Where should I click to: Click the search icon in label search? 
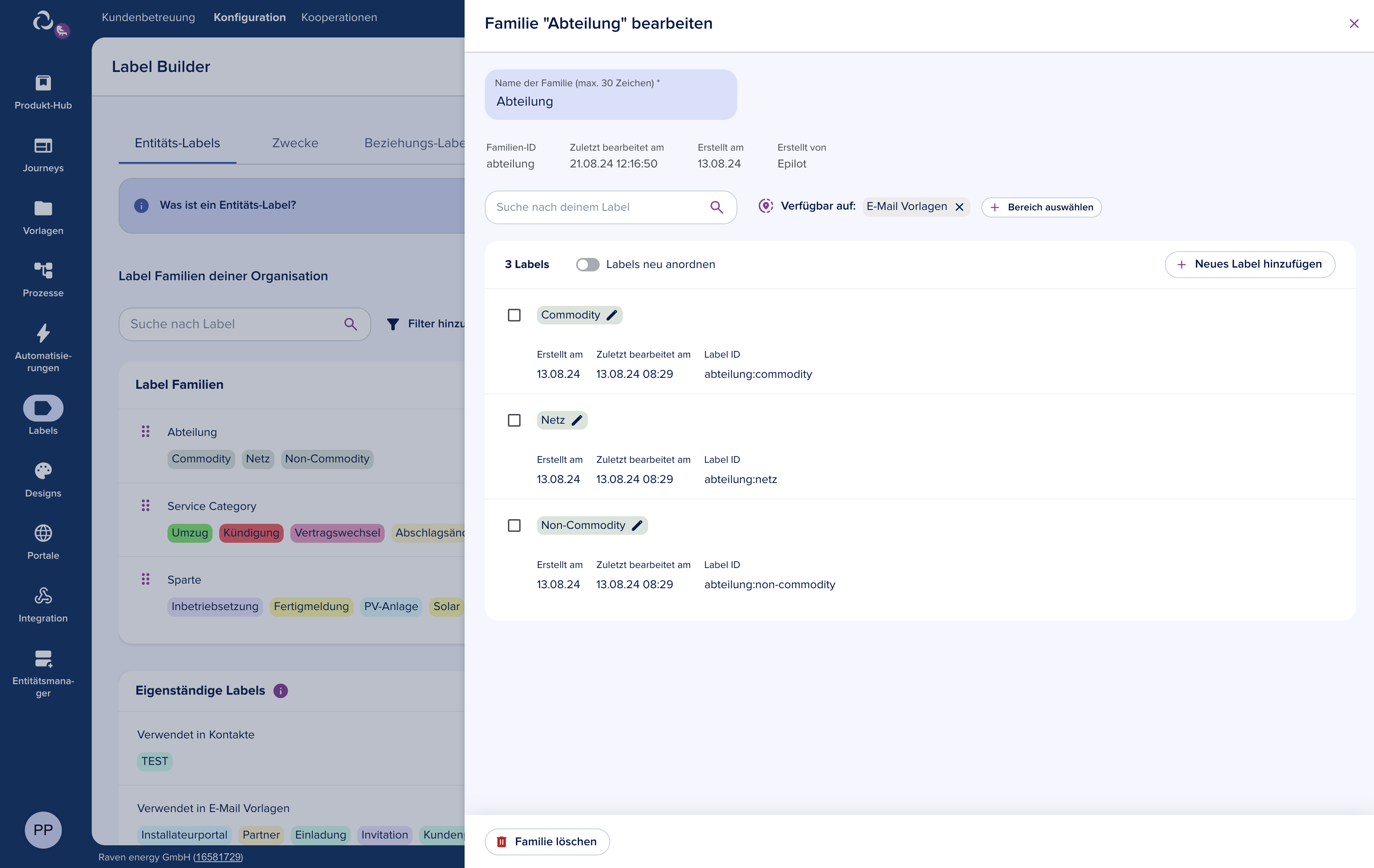point(717,207)
